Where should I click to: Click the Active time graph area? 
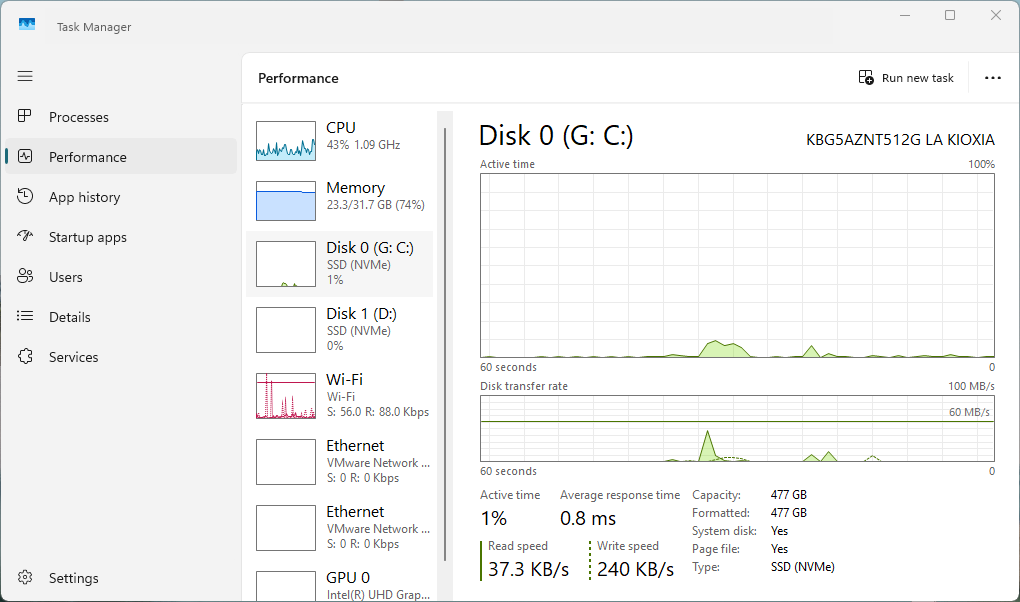737,266
